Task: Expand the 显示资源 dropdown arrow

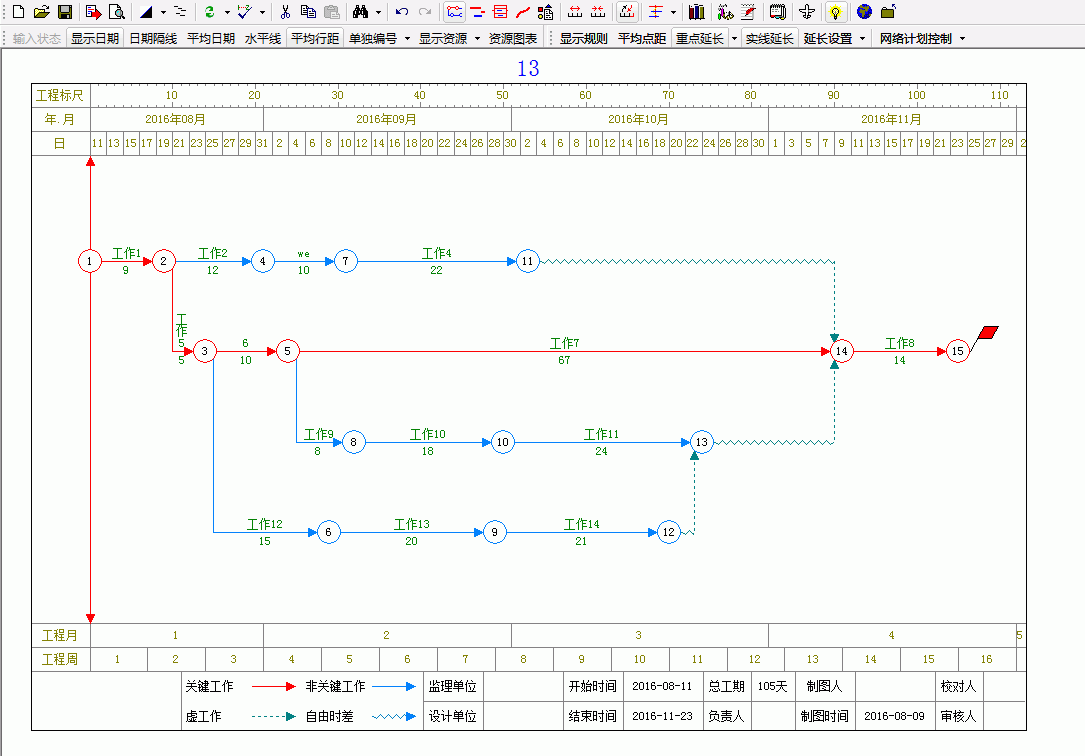Action: 477,39
